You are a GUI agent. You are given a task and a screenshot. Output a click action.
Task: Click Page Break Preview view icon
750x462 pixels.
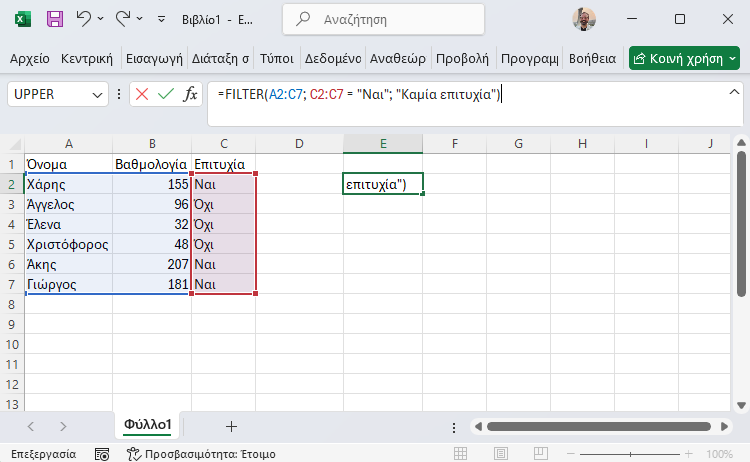tap(540, 453)
